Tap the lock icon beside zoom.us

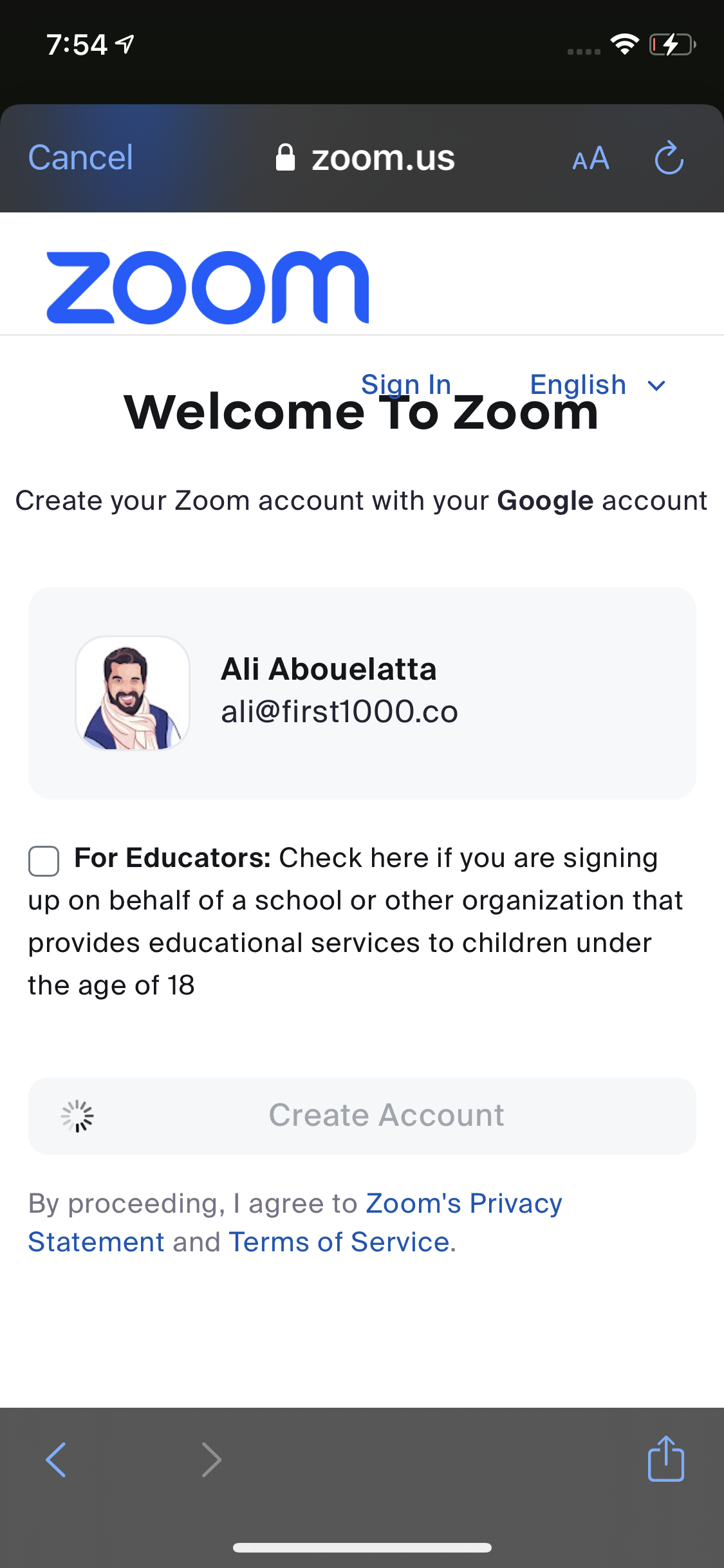tap(285, 158)
